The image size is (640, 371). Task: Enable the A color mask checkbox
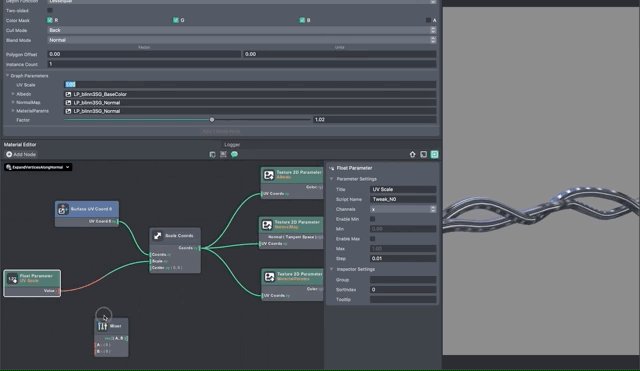coord(428,20)
